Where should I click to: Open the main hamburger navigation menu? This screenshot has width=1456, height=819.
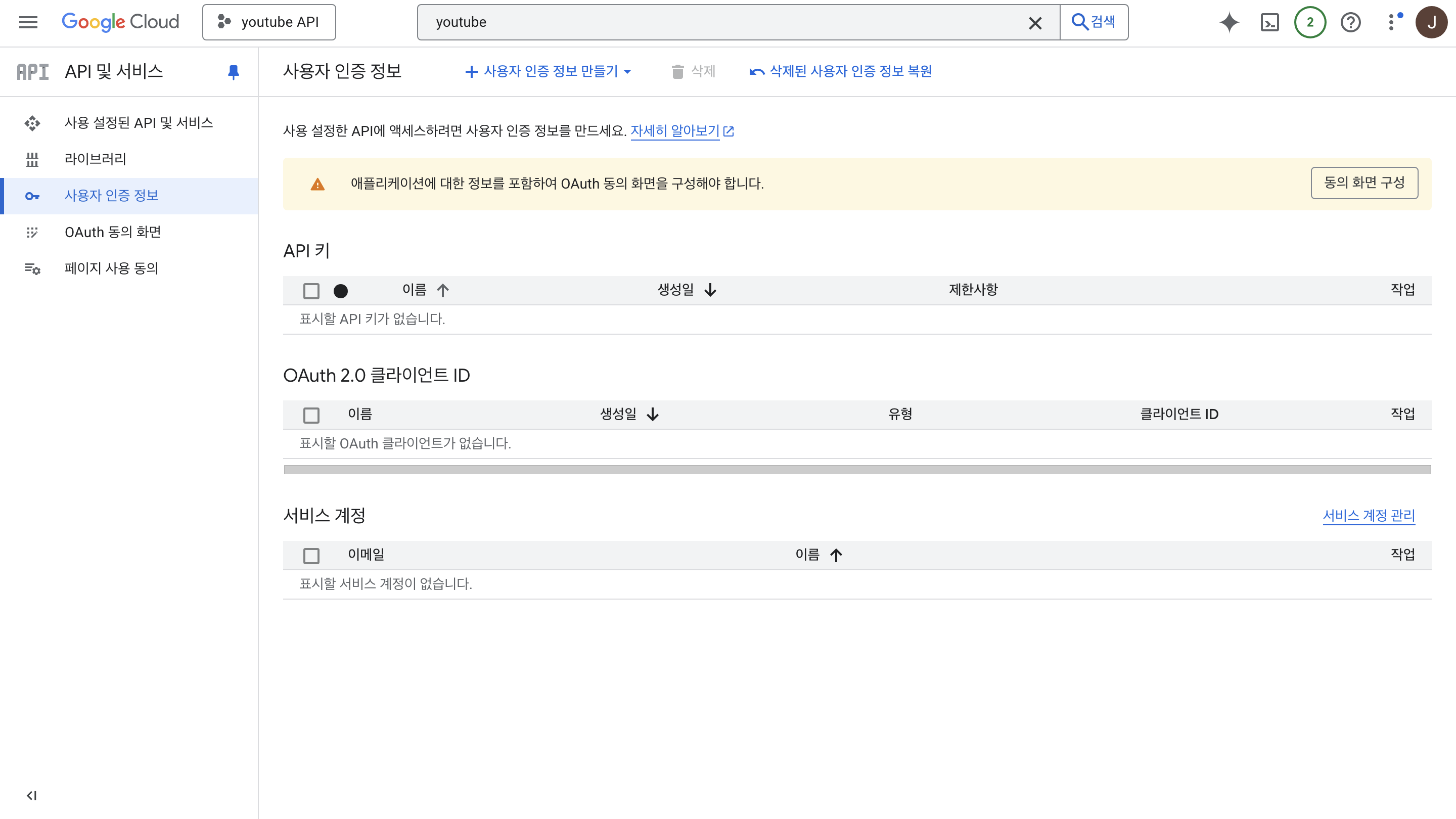point(28,22)
